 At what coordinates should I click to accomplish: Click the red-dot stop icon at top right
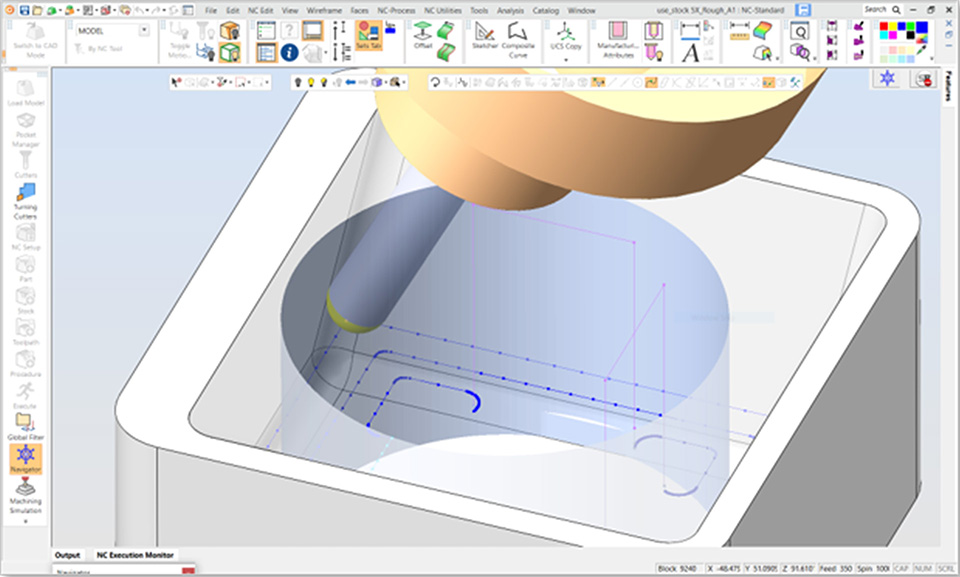click(x=924, y=78)
